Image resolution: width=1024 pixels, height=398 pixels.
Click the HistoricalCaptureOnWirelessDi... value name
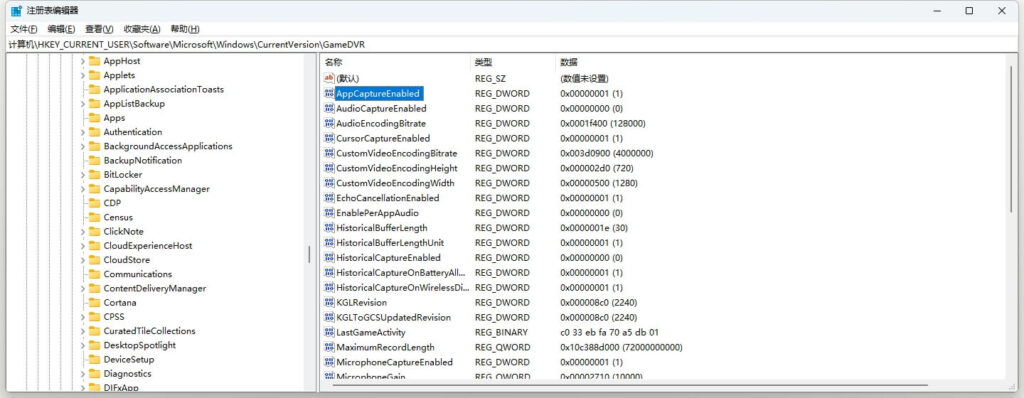[x=402, y=288]
